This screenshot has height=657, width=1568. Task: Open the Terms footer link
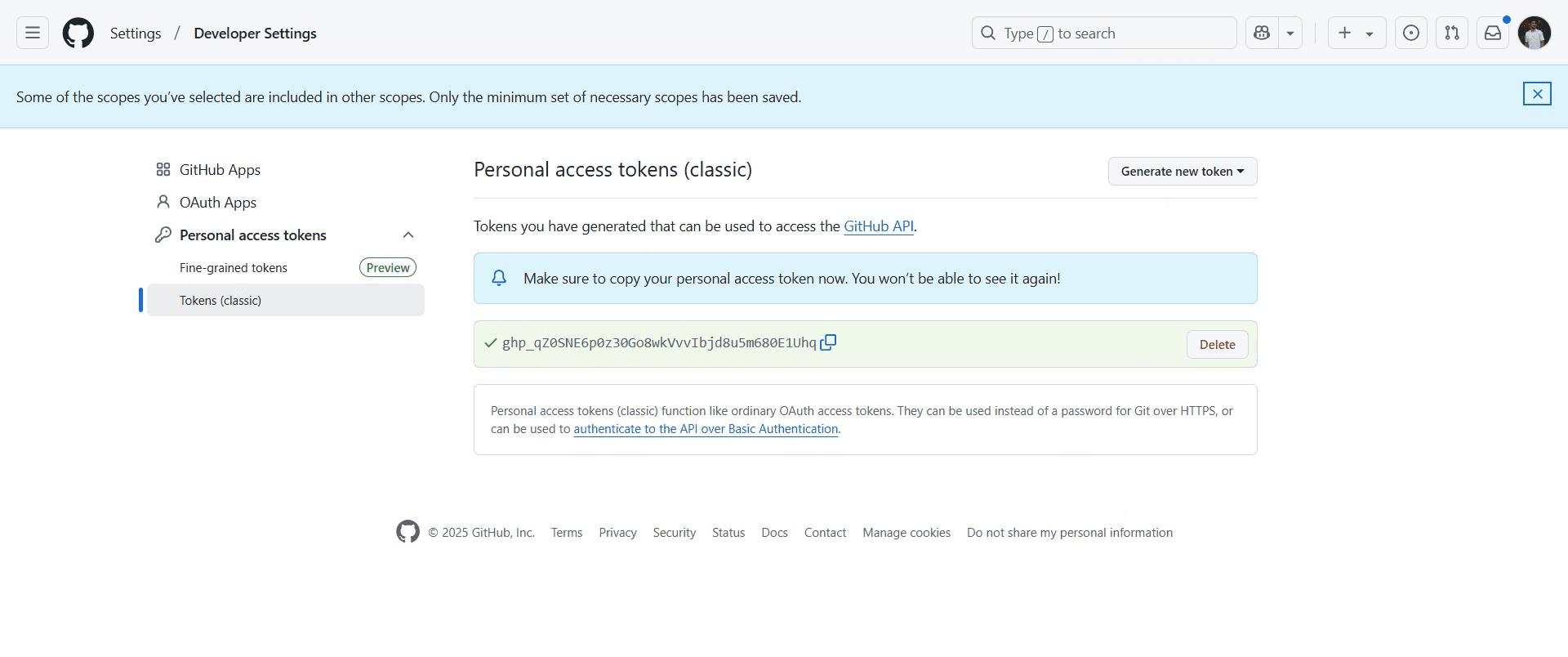coord(567,533)
